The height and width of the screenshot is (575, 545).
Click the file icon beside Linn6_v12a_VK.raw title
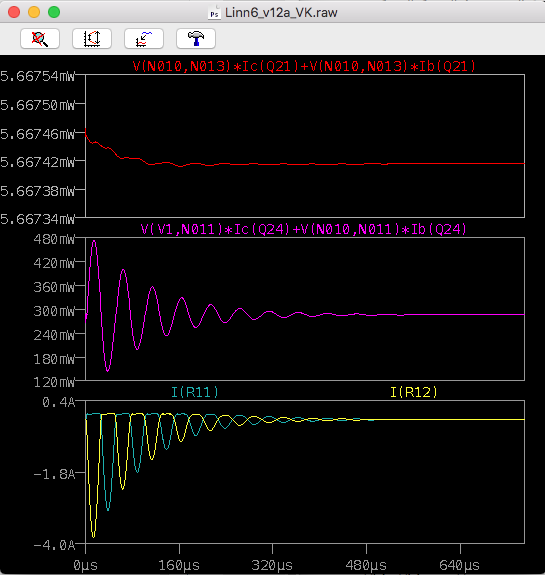(214, 12)
